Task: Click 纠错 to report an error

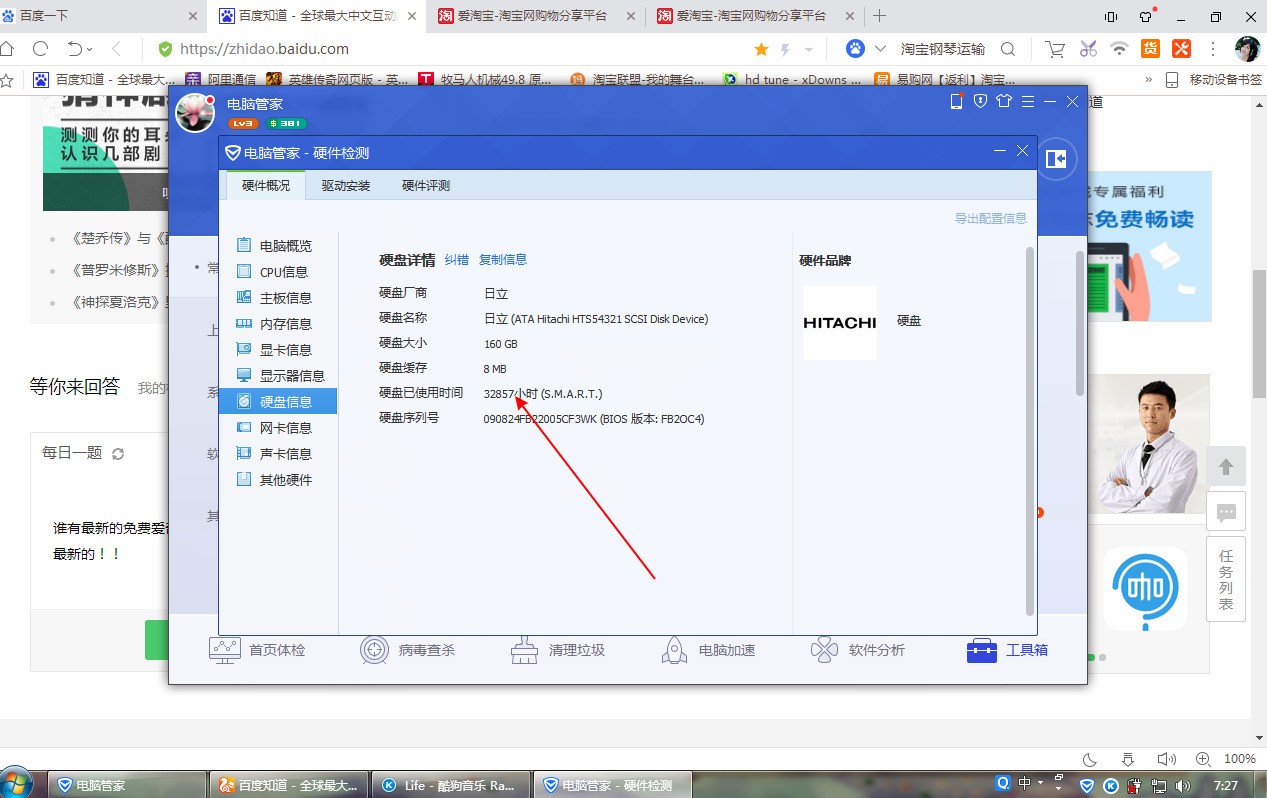Action: coord(456,259)
